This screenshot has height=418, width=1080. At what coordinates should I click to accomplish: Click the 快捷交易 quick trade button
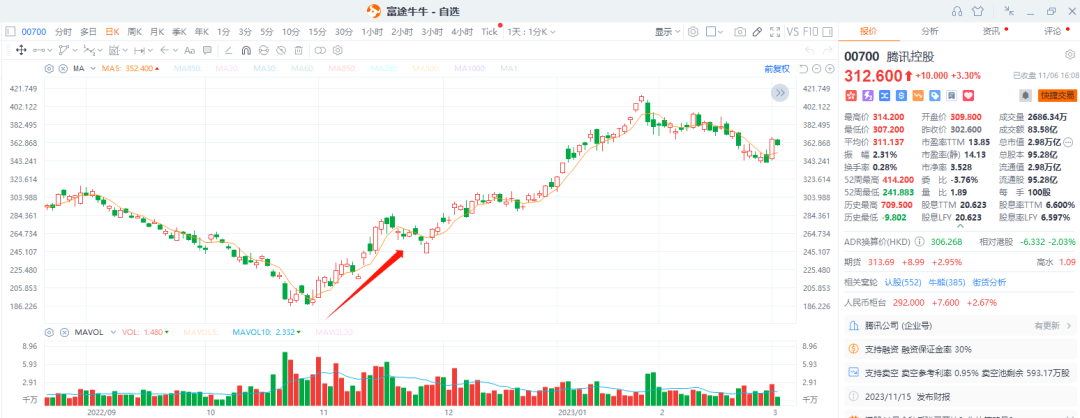click(1056, 95)
